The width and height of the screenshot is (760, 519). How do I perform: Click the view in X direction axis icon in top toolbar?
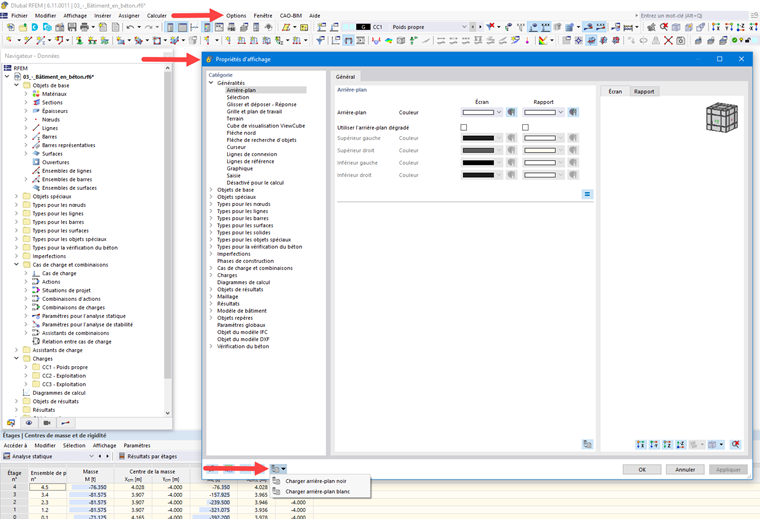point(716,27)
